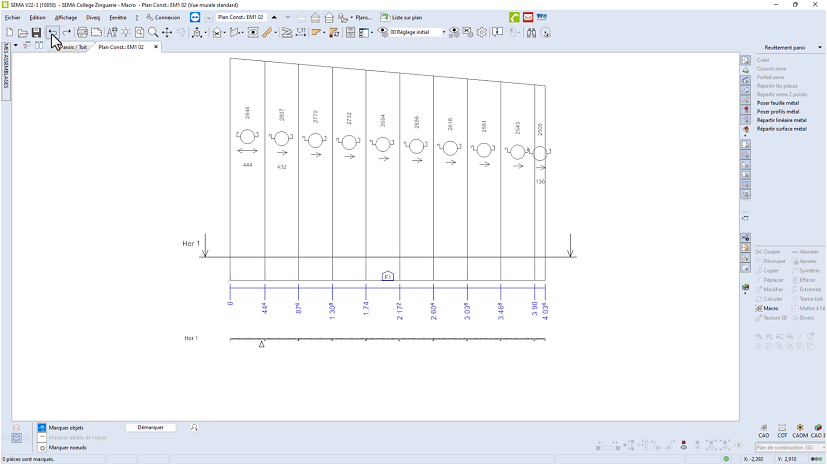Screen dimensions: 827x464
Task: Toggle the Macro option in the right panel
Action: click(771, 308)
